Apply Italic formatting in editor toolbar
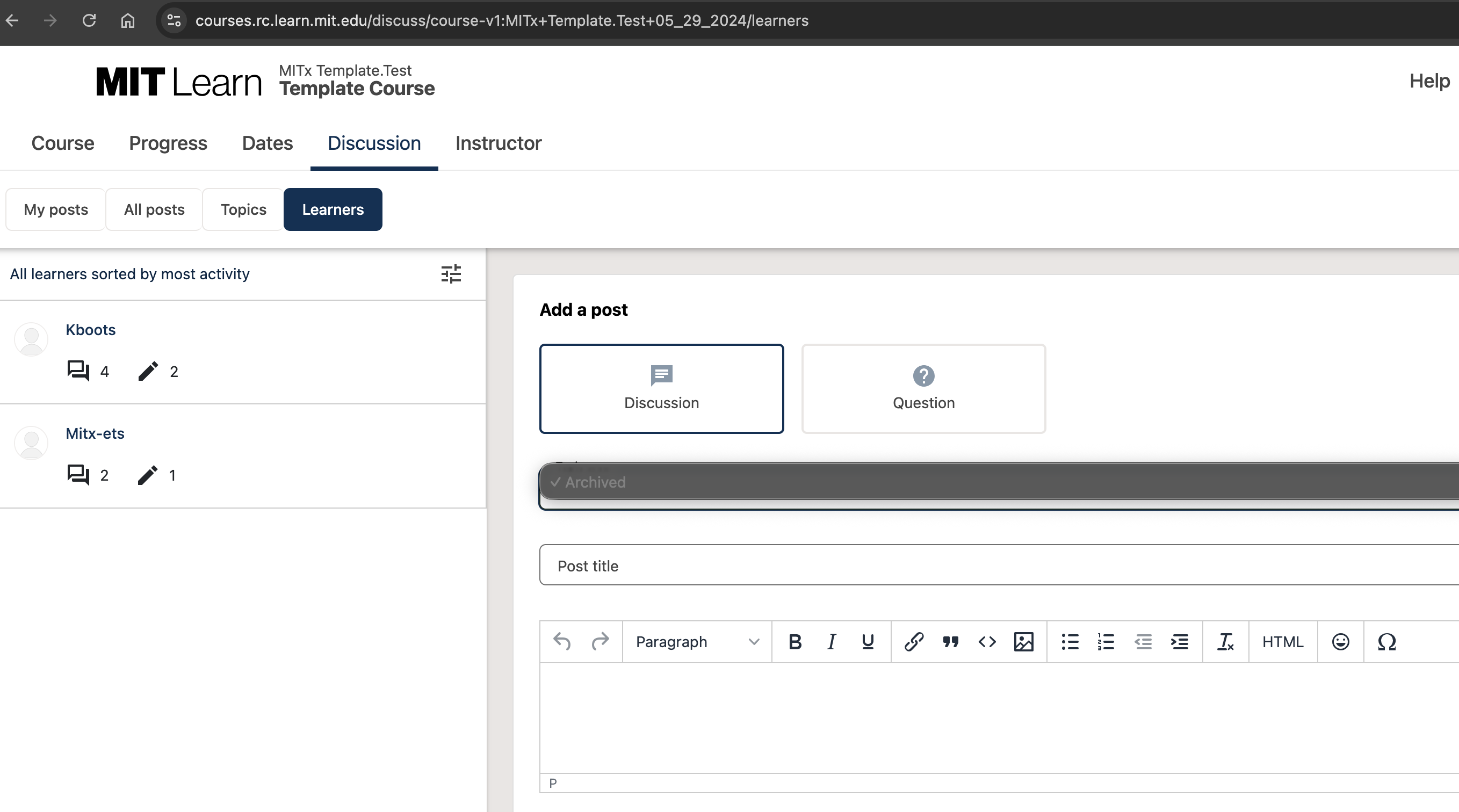Viewport: 1459px width, 812px height. [x=831, y=642]
